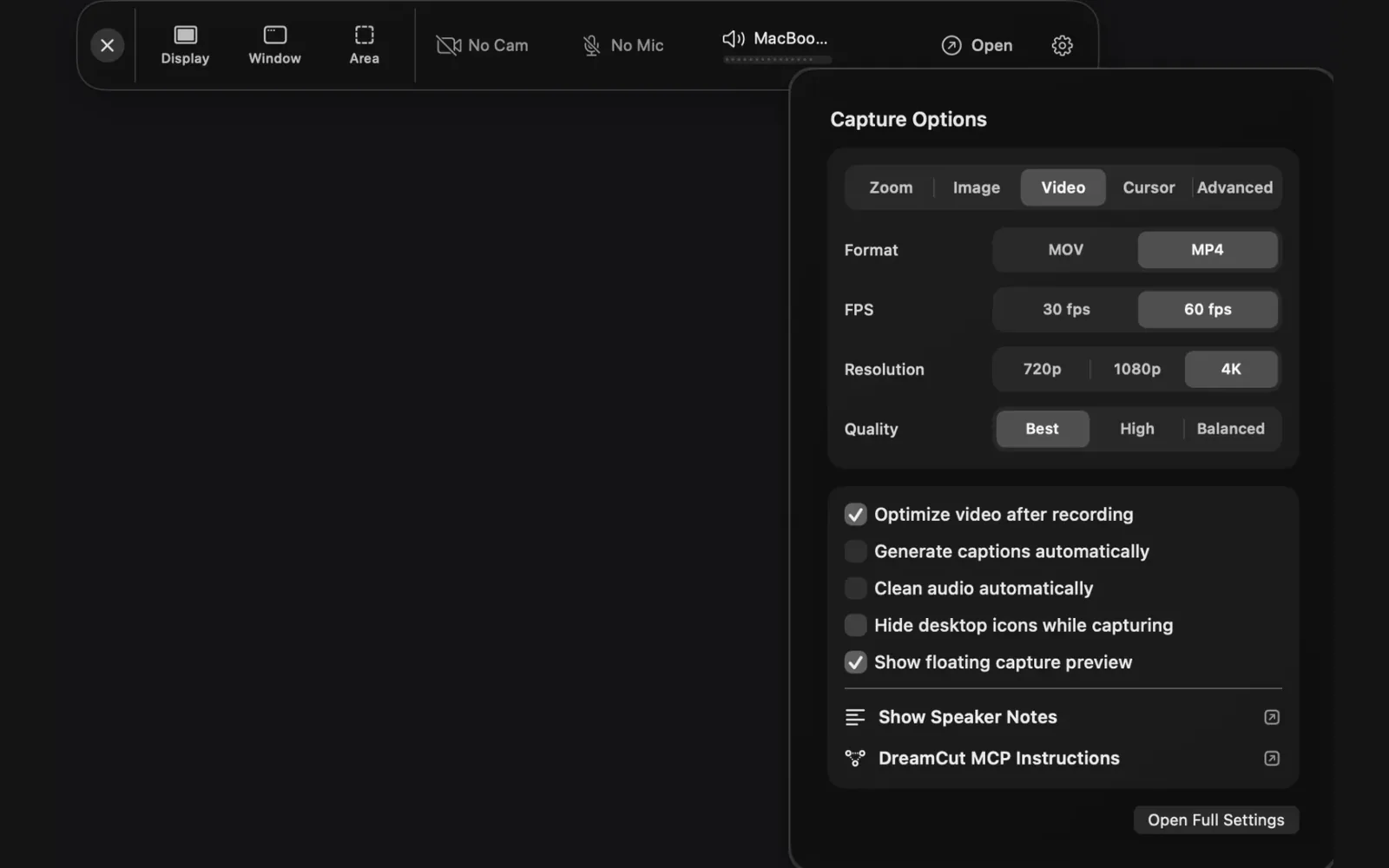Open the No Cam camera selector
The width and height of the screenshot is (1389, 868).
click(483, 45)
